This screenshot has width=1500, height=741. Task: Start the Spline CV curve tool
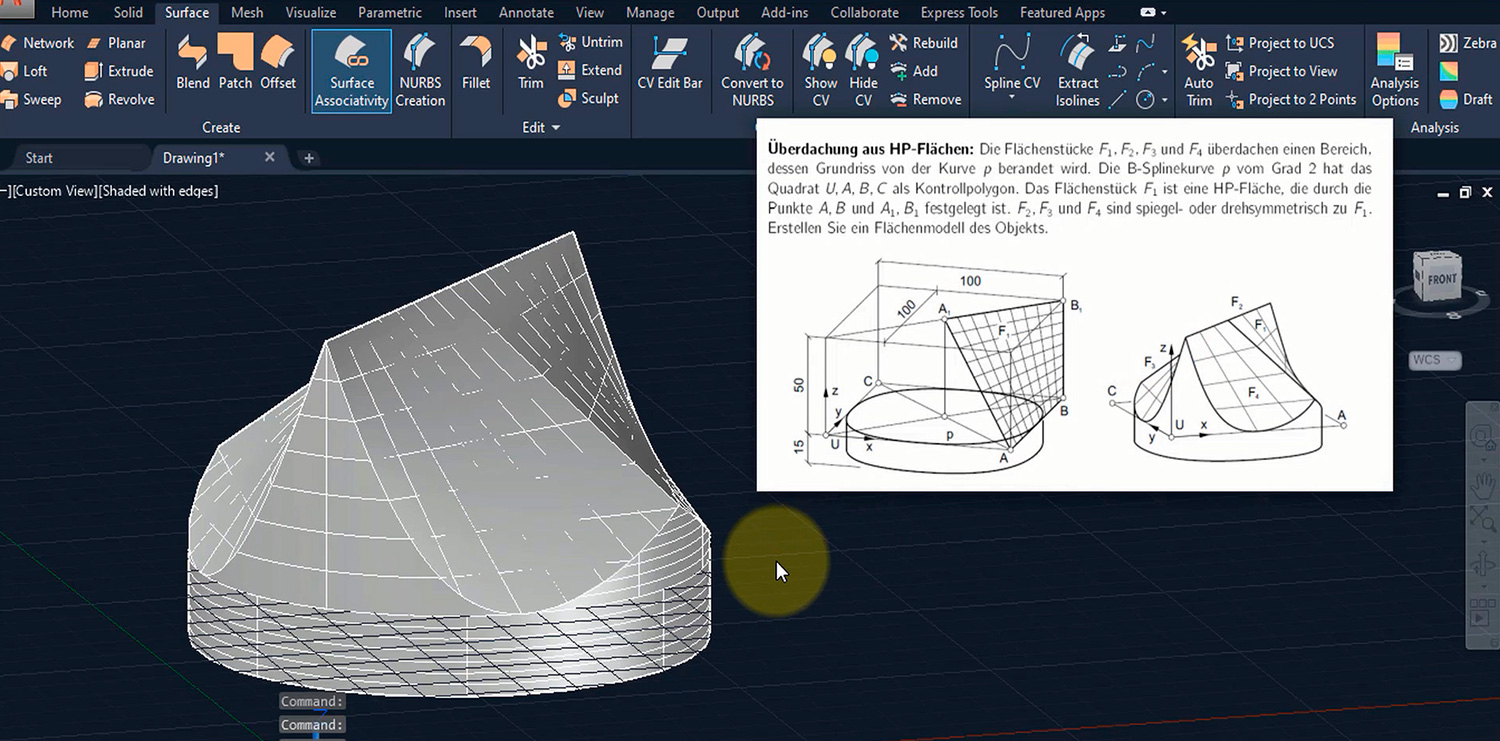pyautogui.click(x=1012, y=62)
